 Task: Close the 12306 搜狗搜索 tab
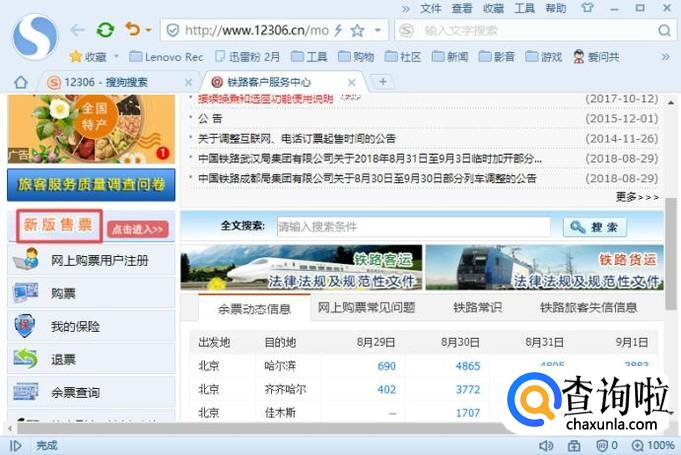coord(187,81)
